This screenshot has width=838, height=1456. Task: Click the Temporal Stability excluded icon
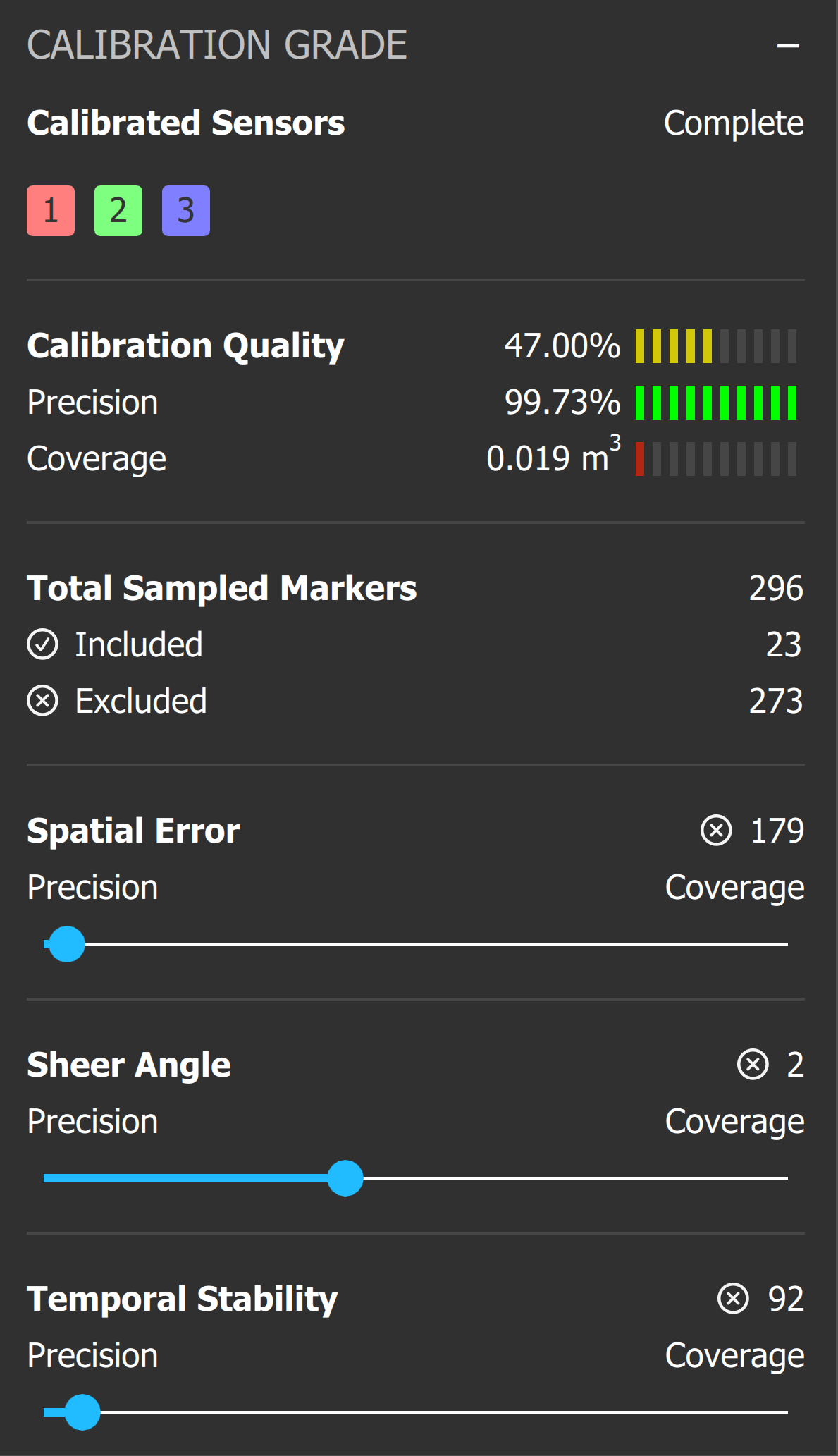point(734,1298)
